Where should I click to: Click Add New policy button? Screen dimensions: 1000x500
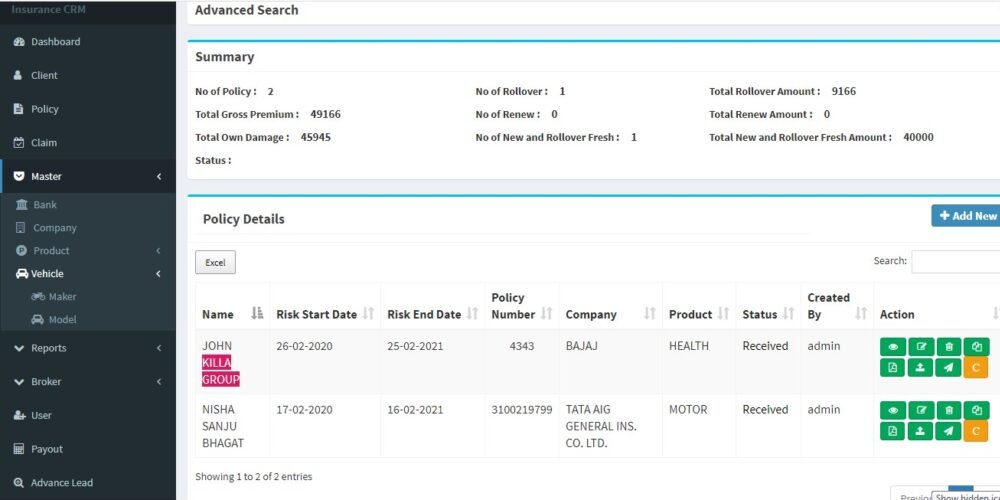966,216
